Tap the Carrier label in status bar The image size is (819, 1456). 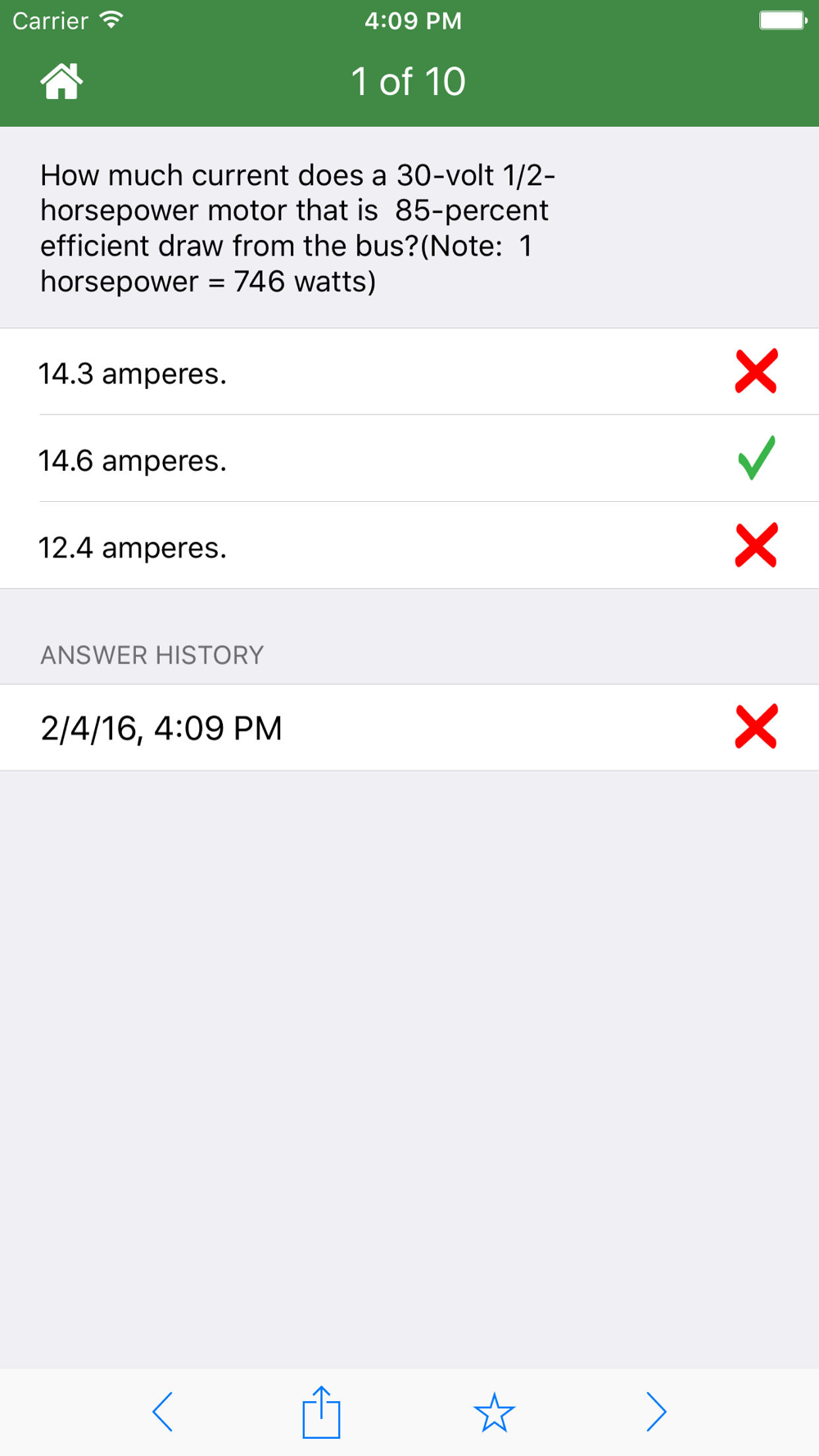[50, 20]
